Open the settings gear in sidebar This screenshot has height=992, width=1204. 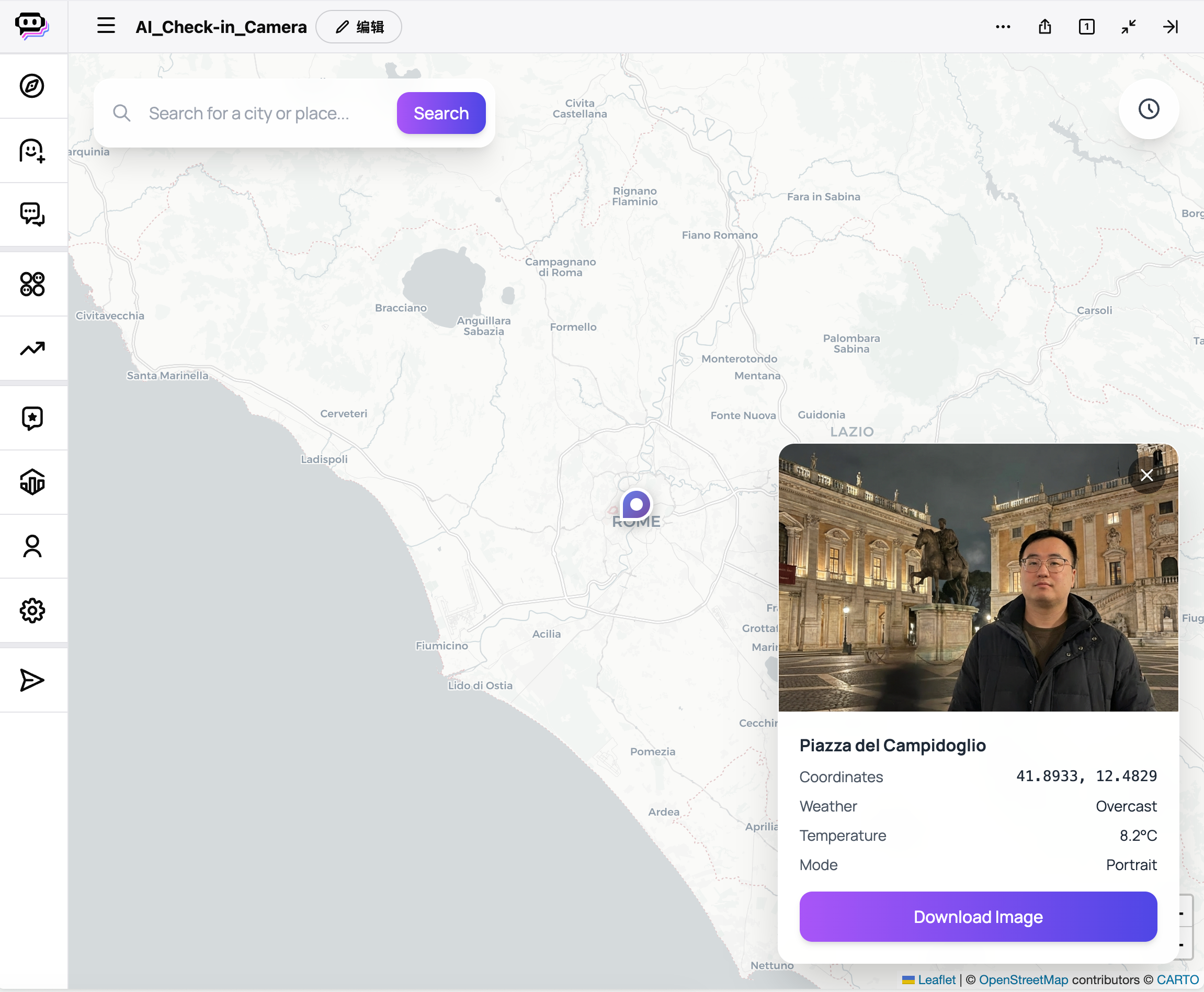click(32, 610)
